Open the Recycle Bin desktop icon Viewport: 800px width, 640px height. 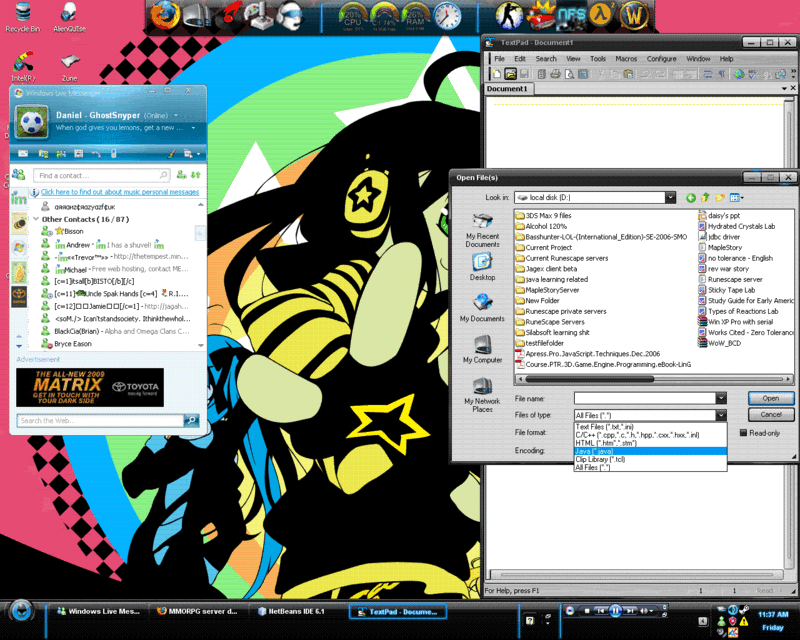click(x=22, y=16)
